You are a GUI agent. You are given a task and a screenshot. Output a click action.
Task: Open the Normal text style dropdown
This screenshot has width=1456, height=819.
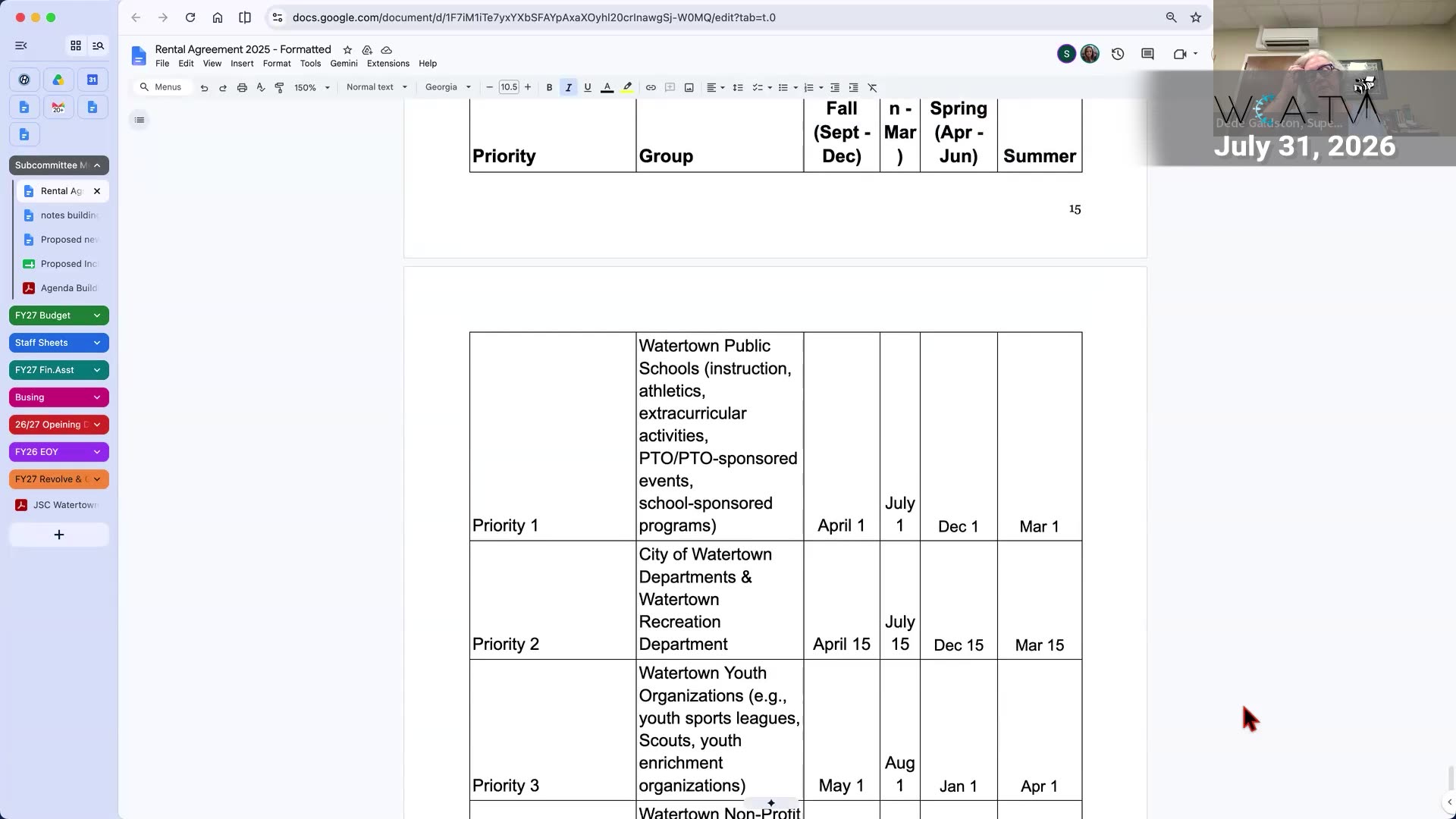pos(377,87)
